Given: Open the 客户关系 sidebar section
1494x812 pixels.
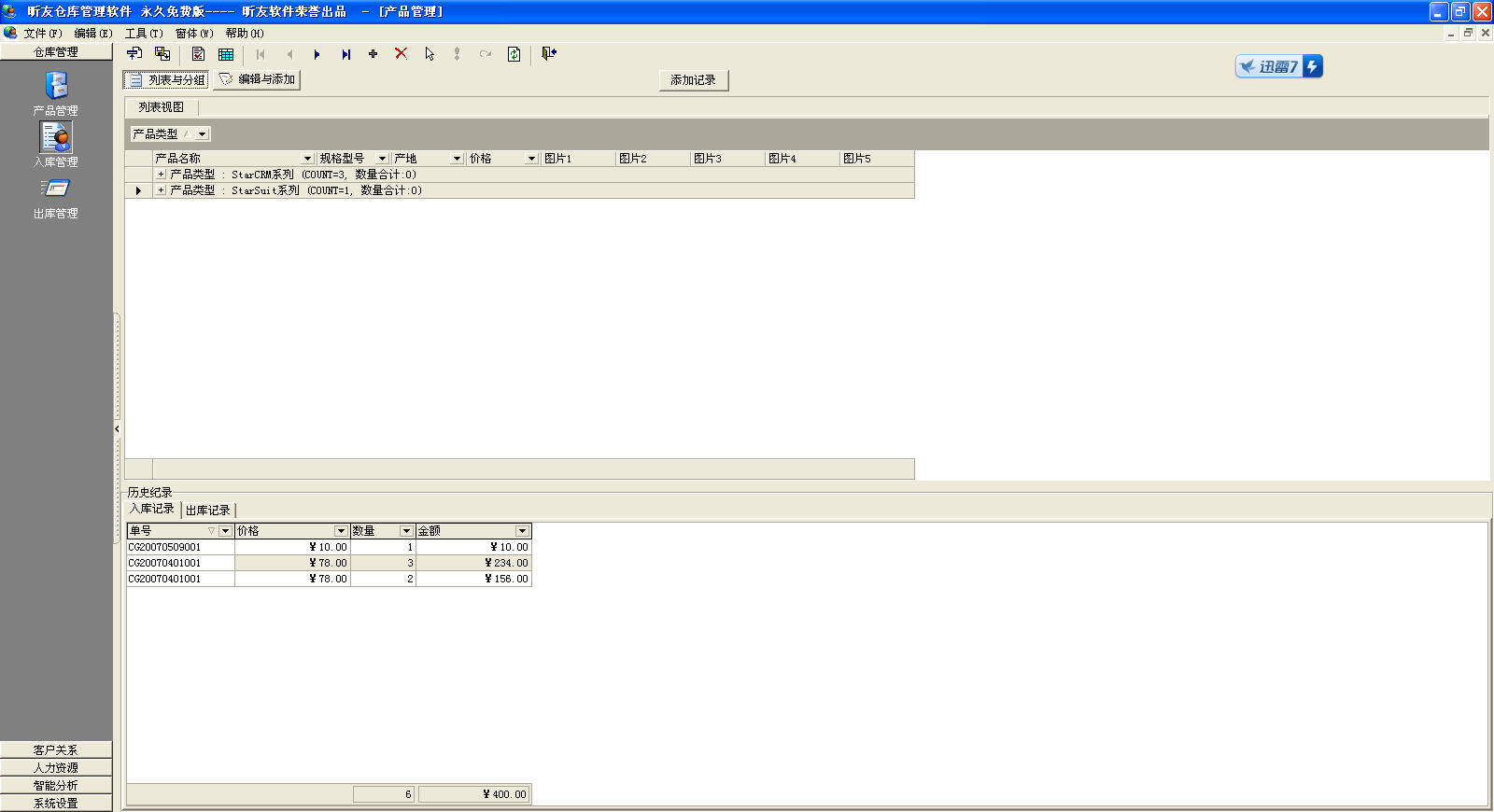Looking at the screenshot, I should click(x=56, y=750).
